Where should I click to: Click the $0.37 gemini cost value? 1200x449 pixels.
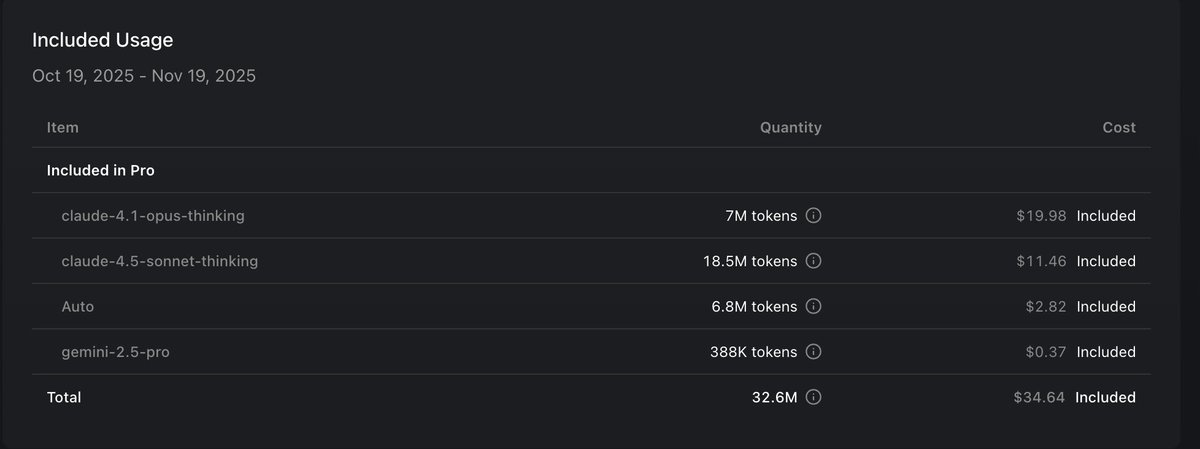click(1046, 352)
